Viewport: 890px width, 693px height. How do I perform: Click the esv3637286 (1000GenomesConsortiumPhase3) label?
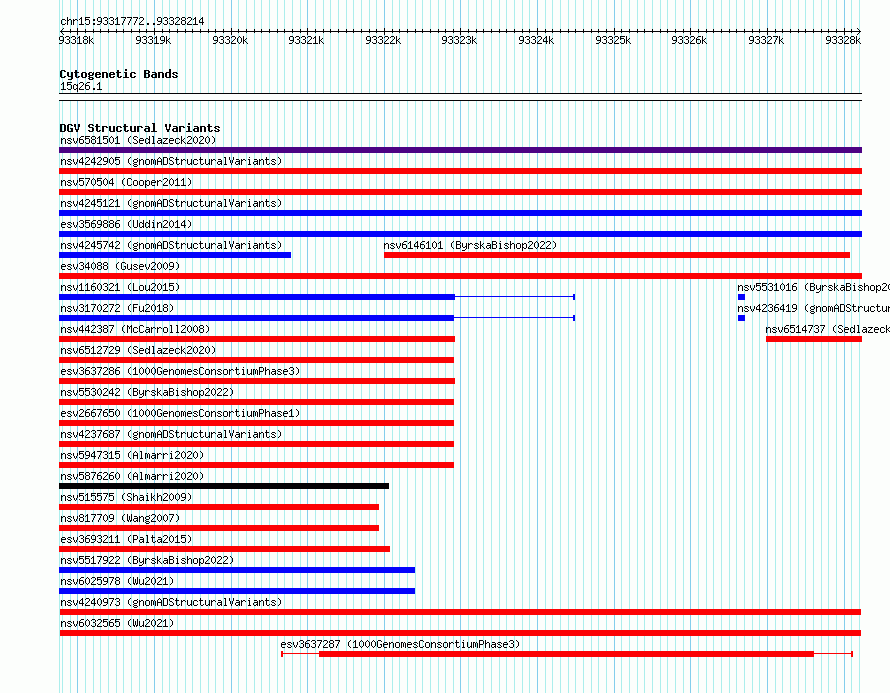point(180,371)
